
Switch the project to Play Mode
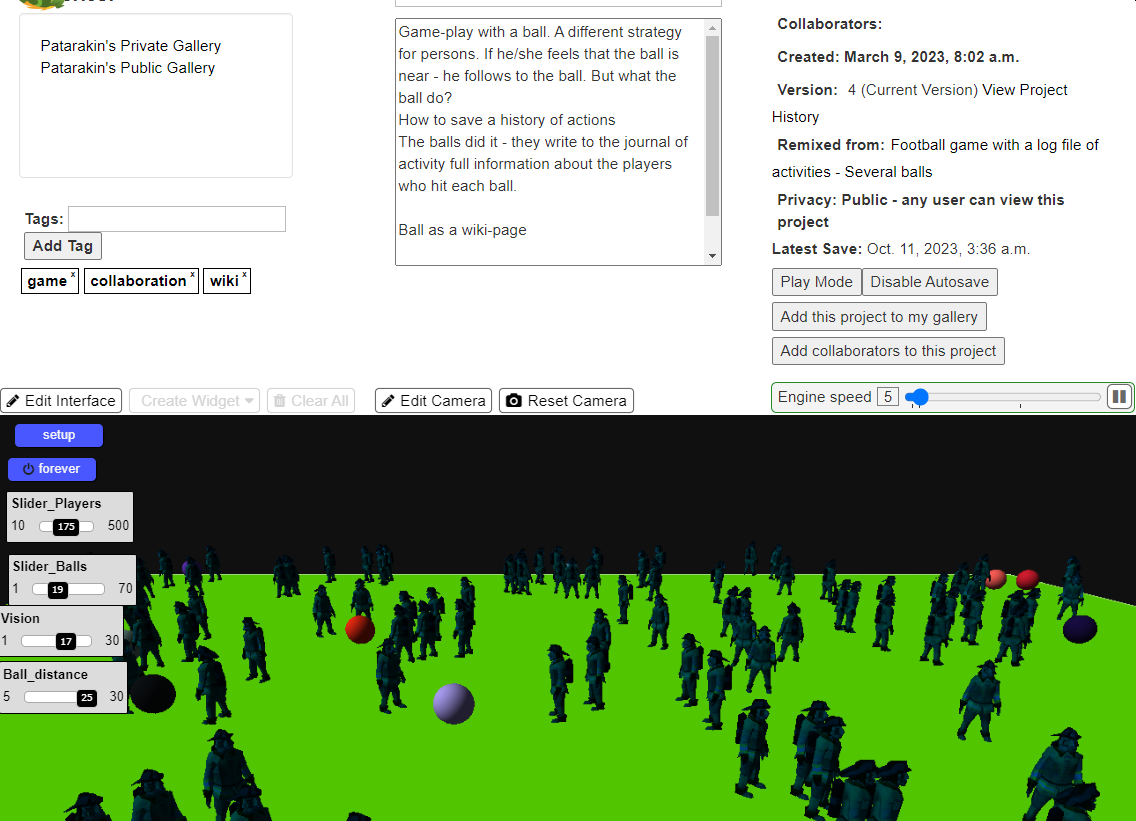816,282
